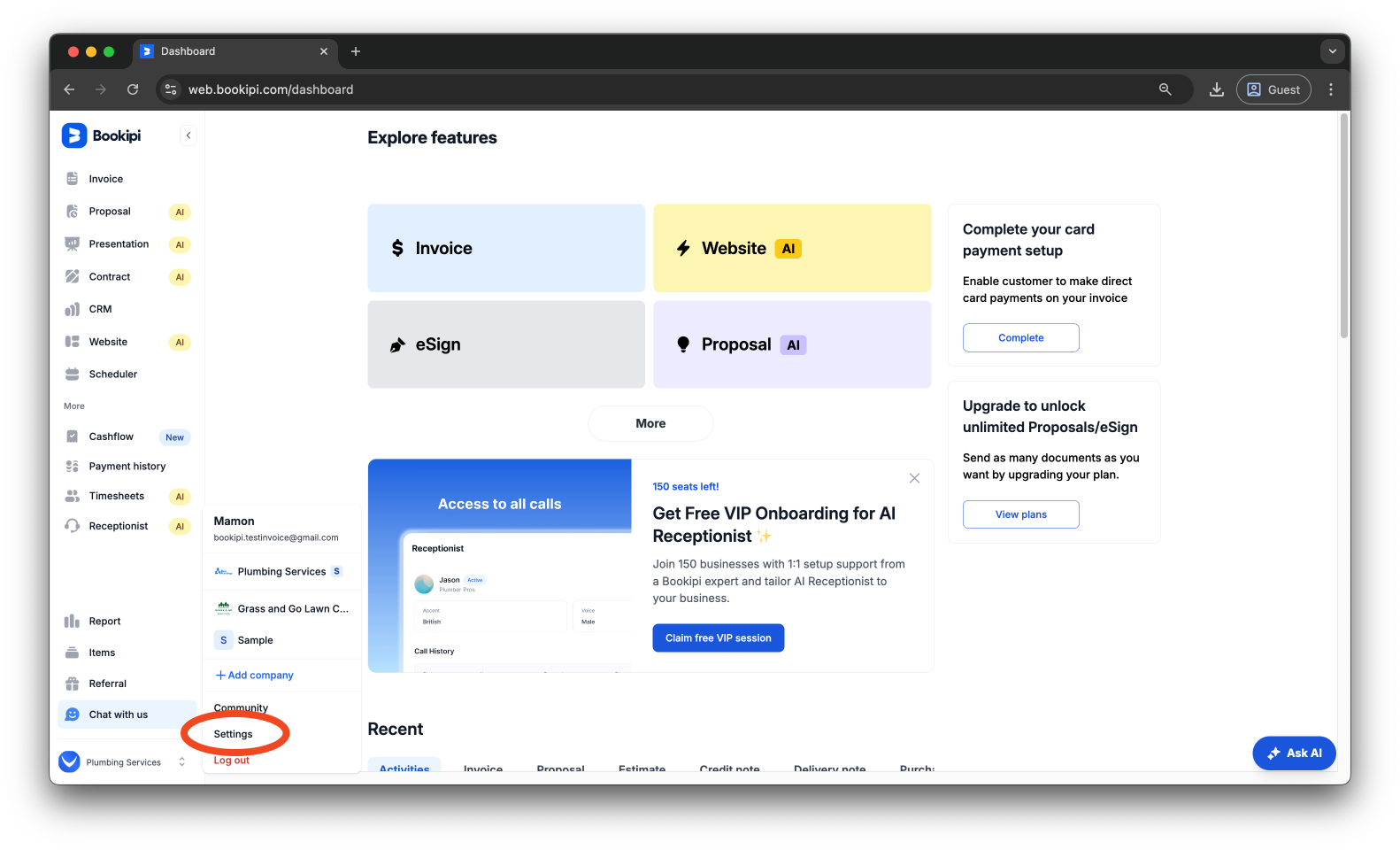Switch to Grass and Go Lawn company
1400x850 pixels.
[281, 609]
